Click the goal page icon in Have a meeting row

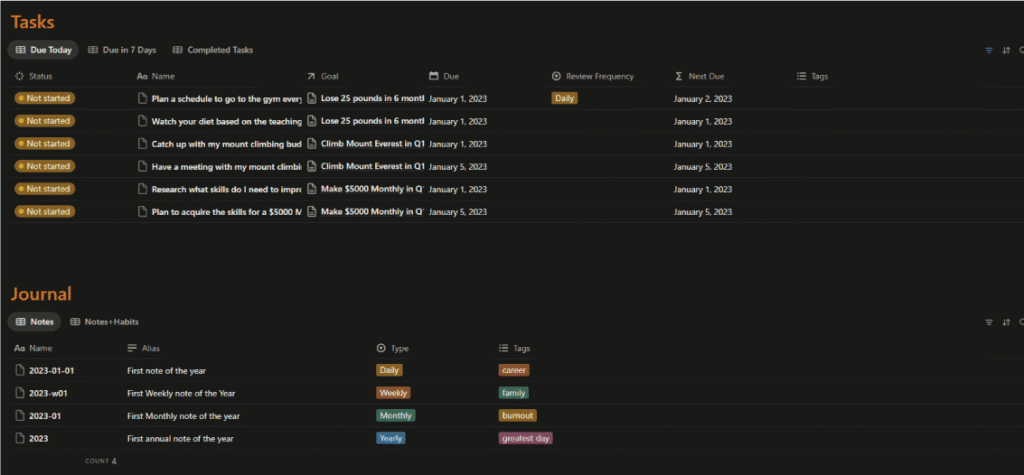(312, 166)
